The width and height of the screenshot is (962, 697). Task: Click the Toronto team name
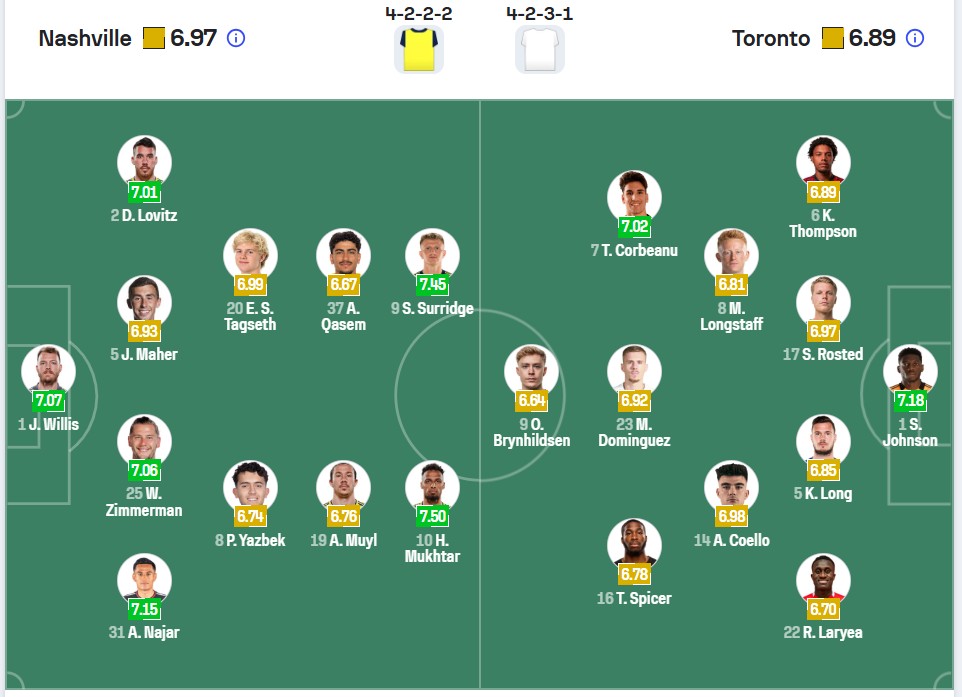point(771,39)
